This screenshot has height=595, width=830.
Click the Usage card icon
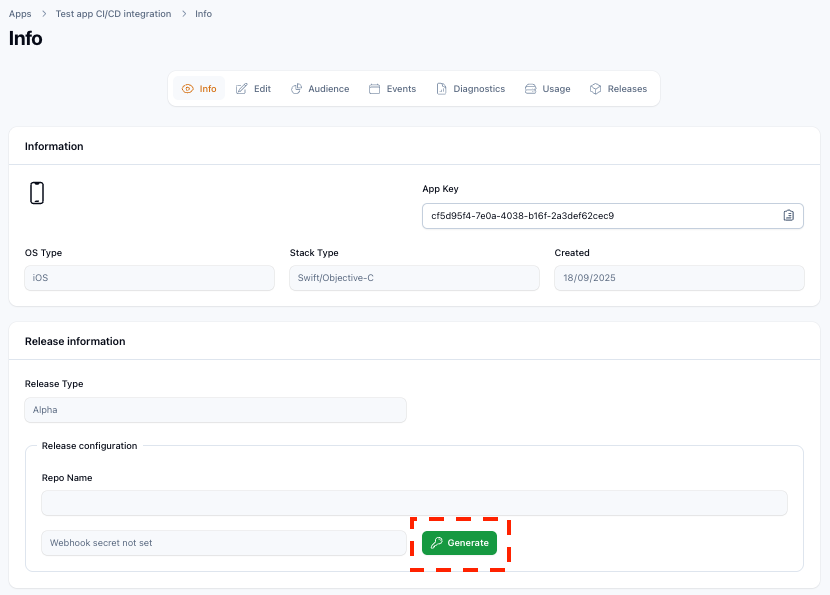[530, 89]
